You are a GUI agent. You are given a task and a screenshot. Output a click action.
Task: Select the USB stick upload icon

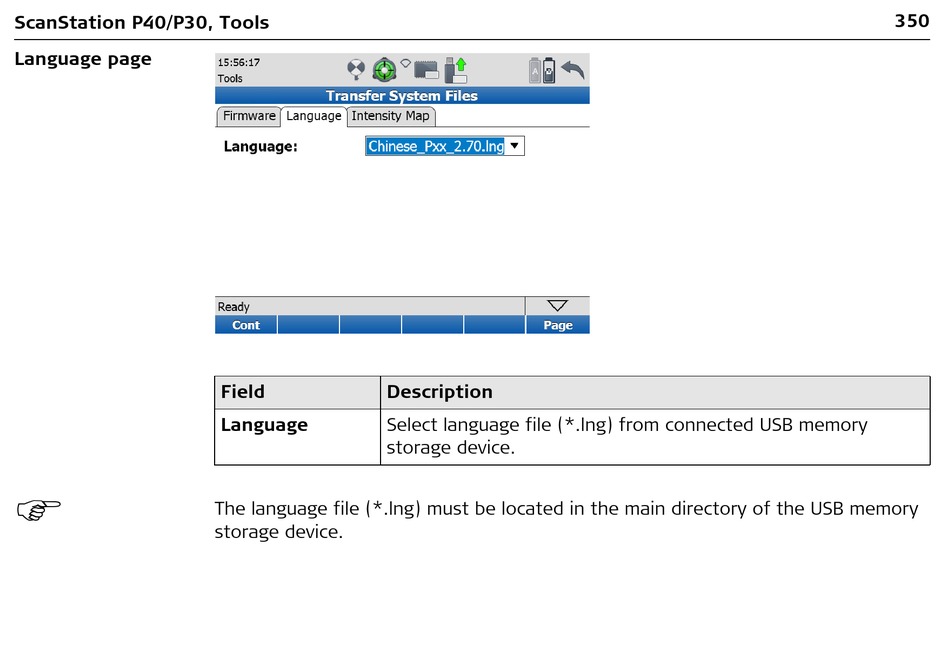pos(456,70)
